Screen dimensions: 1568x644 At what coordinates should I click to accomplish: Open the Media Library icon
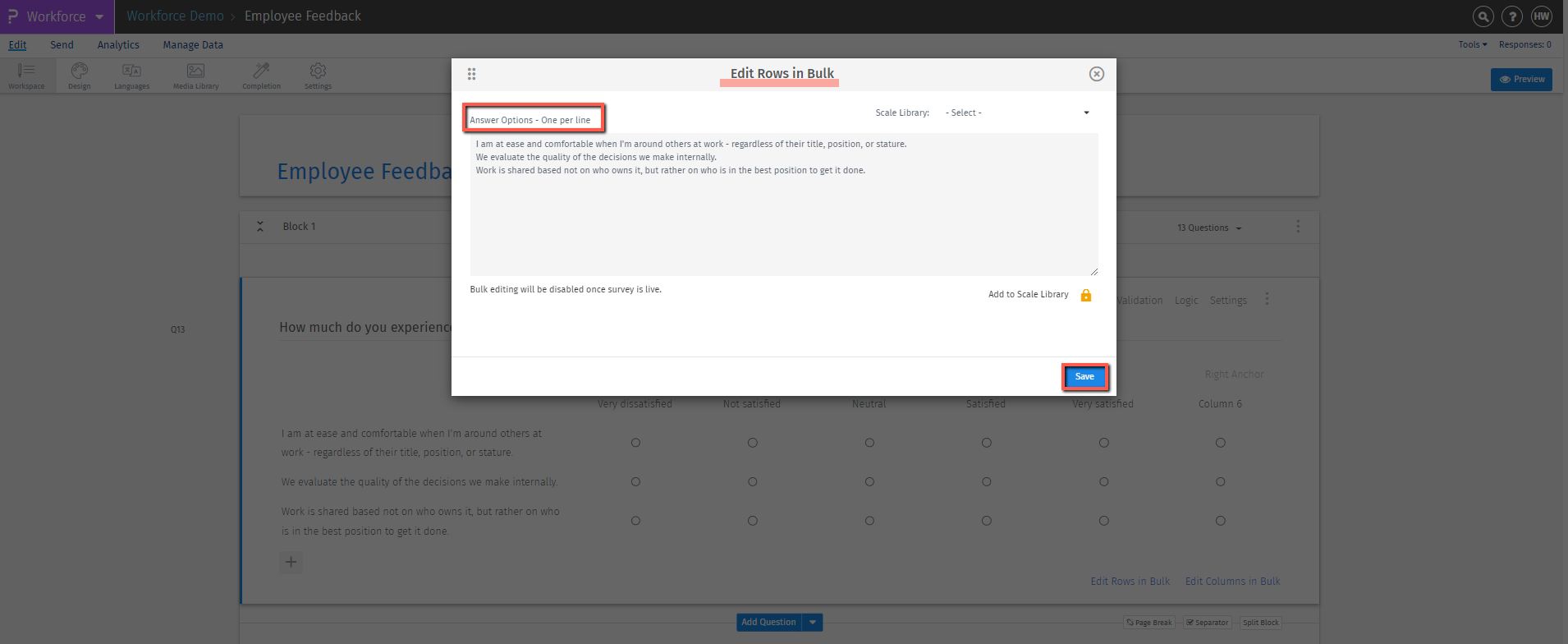pyautogui.click(x=195, y=76)
